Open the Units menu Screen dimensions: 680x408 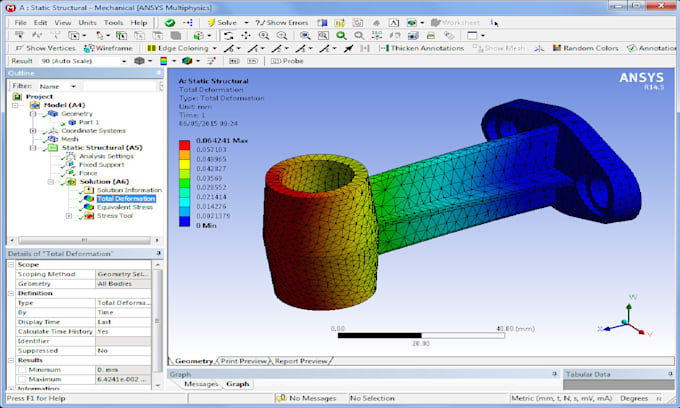tap(87, 21)
